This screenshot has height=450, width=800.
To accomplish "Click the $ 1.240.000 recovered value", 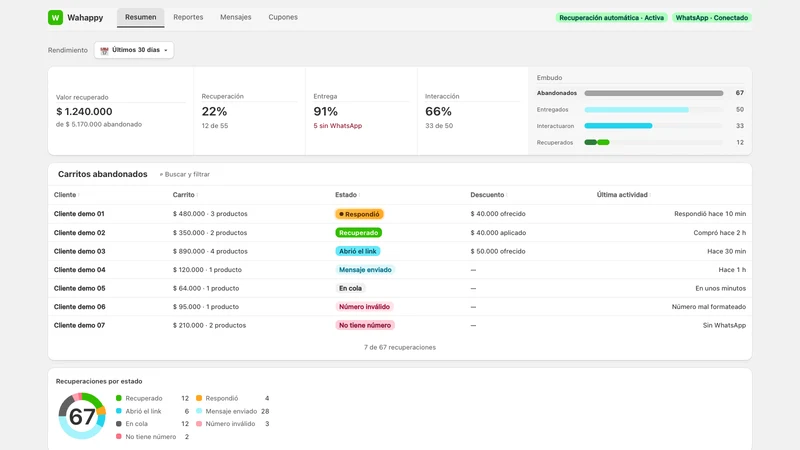I will click(x=84, y=111).
